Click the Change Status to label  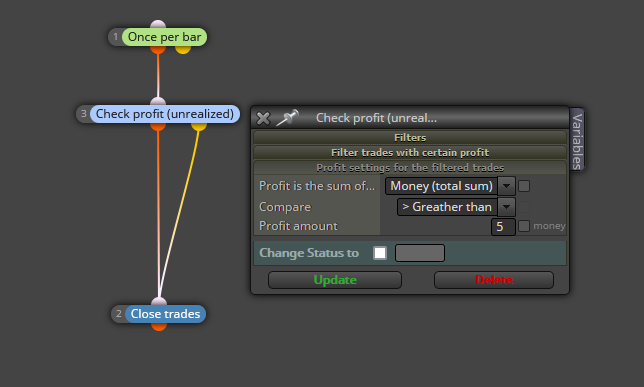(x=309, y=253)
